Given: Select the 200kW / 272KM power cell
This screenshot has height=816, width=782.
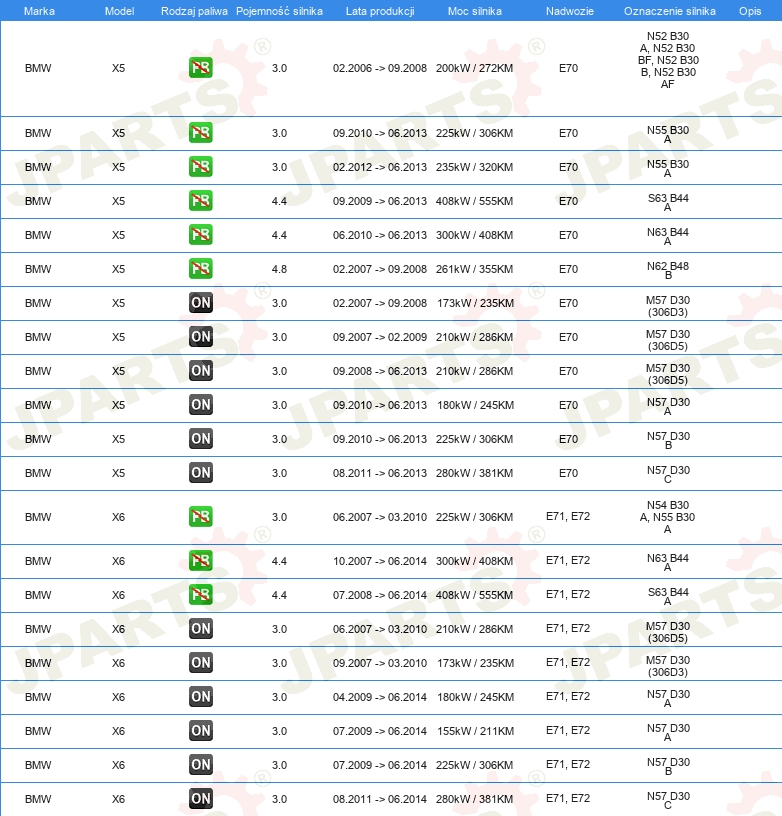Looking at the screenshot, I should pos(475,68).
